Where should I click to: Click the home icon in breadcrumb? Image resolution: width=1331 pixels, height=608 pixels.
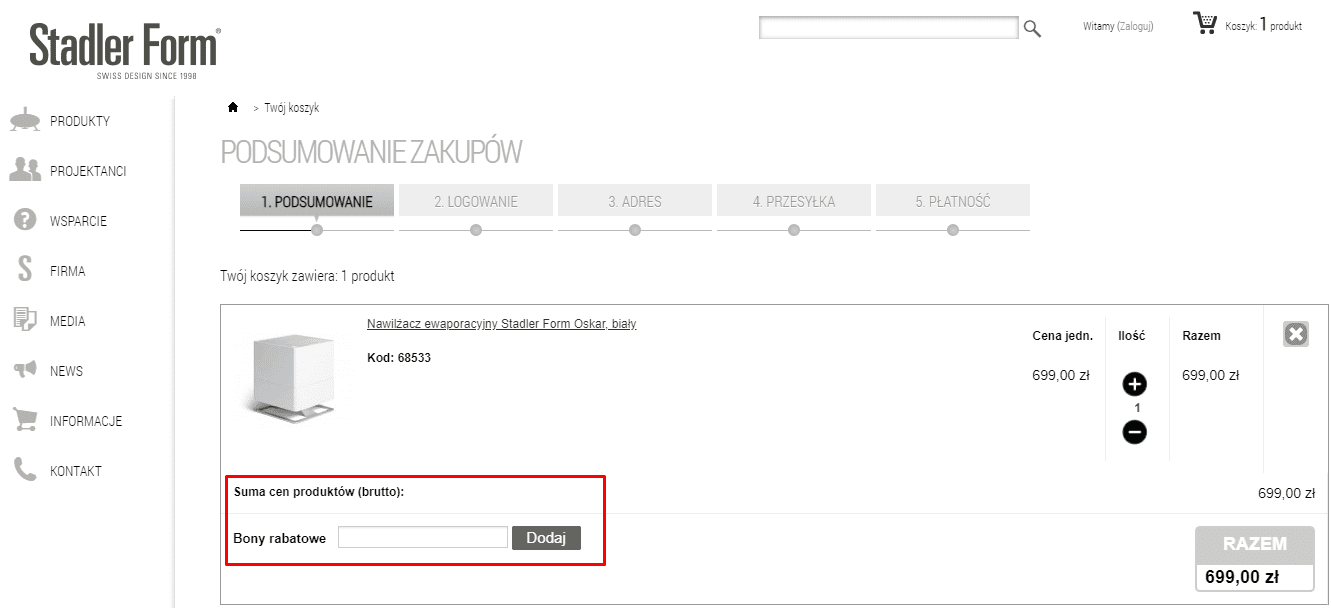[x=233, y=107]
